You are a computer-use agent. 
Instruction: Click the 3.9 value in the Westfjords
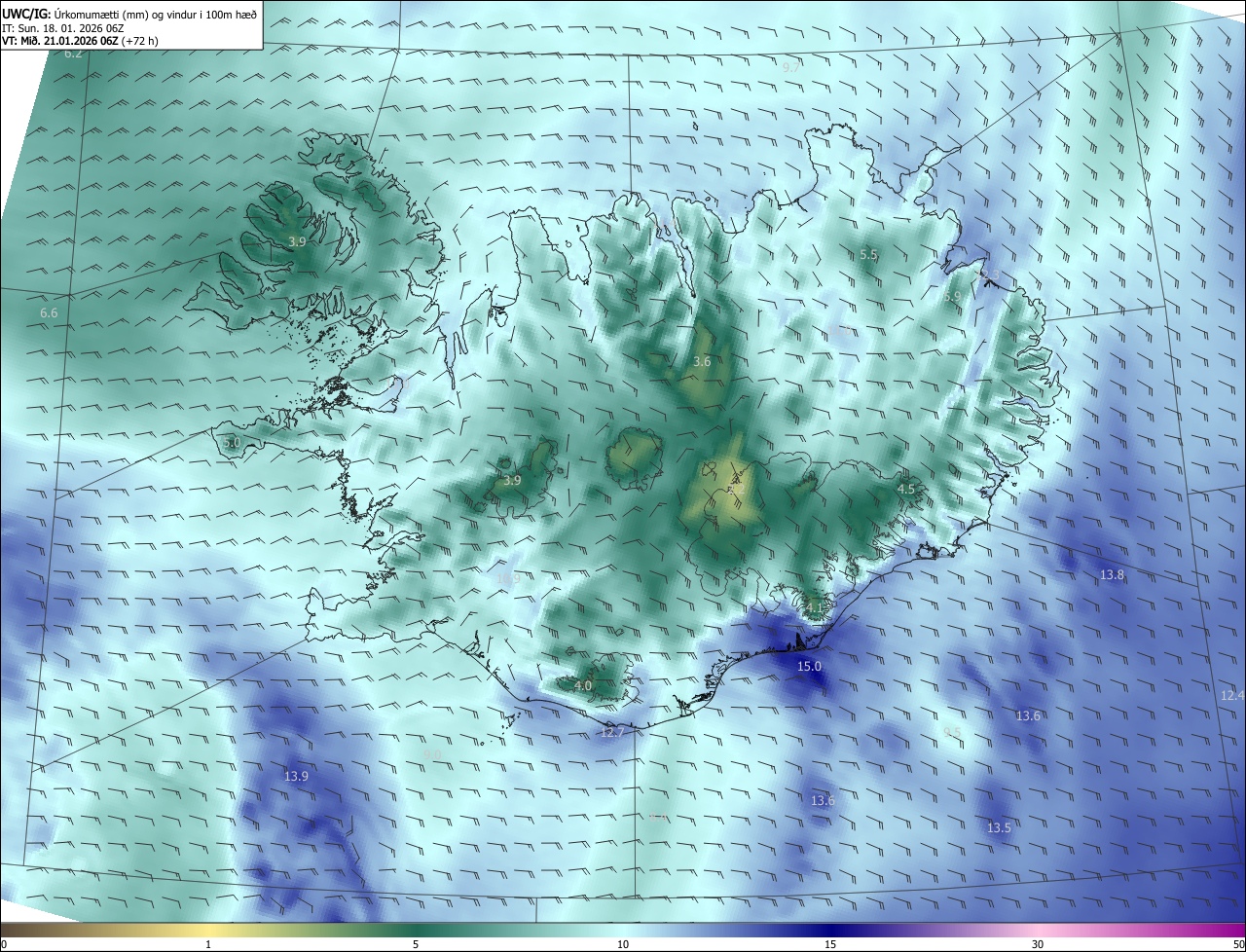(298, 241)
